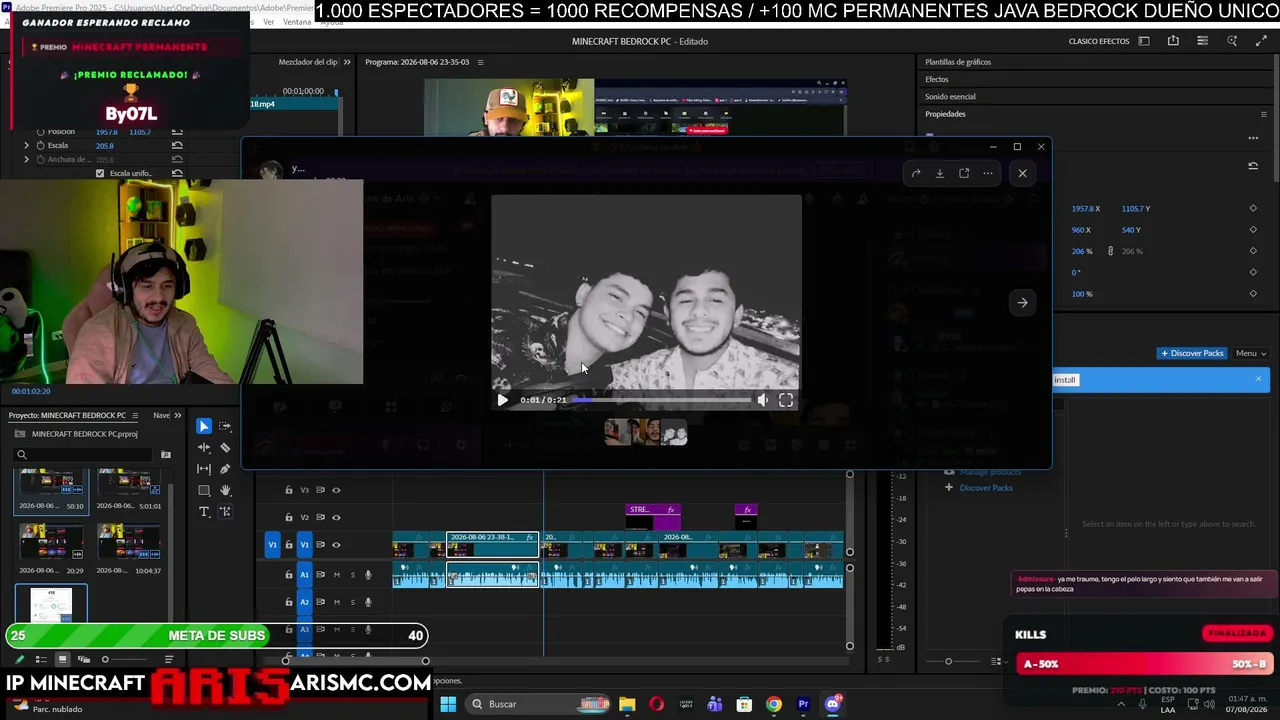Select the Hand tool
Image resolution: width=1280 pixels, height=720 pixels.
point(225,490)
